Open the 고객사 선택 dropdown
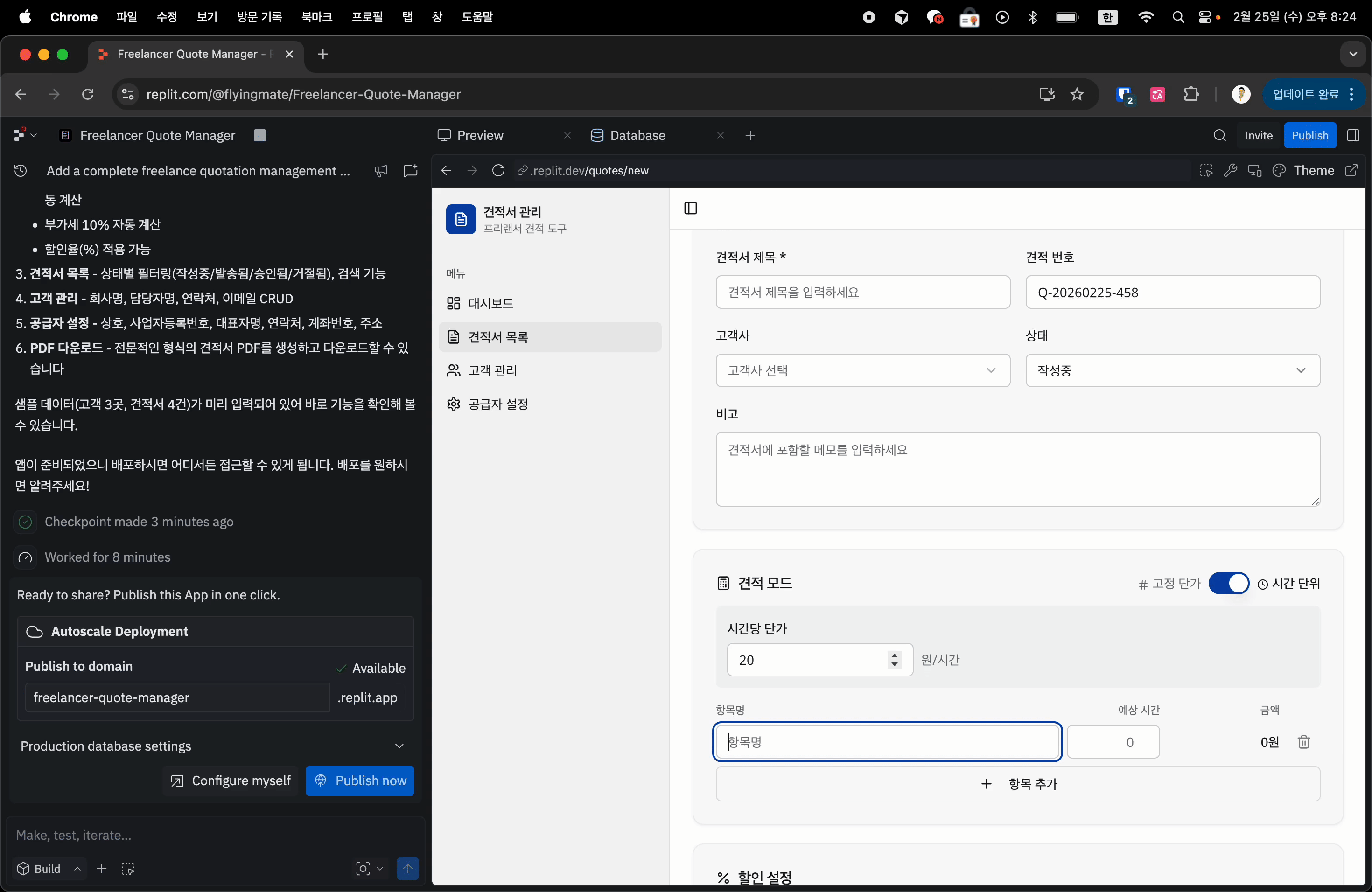Screen dimensions: 1372x892 (862, 370)
